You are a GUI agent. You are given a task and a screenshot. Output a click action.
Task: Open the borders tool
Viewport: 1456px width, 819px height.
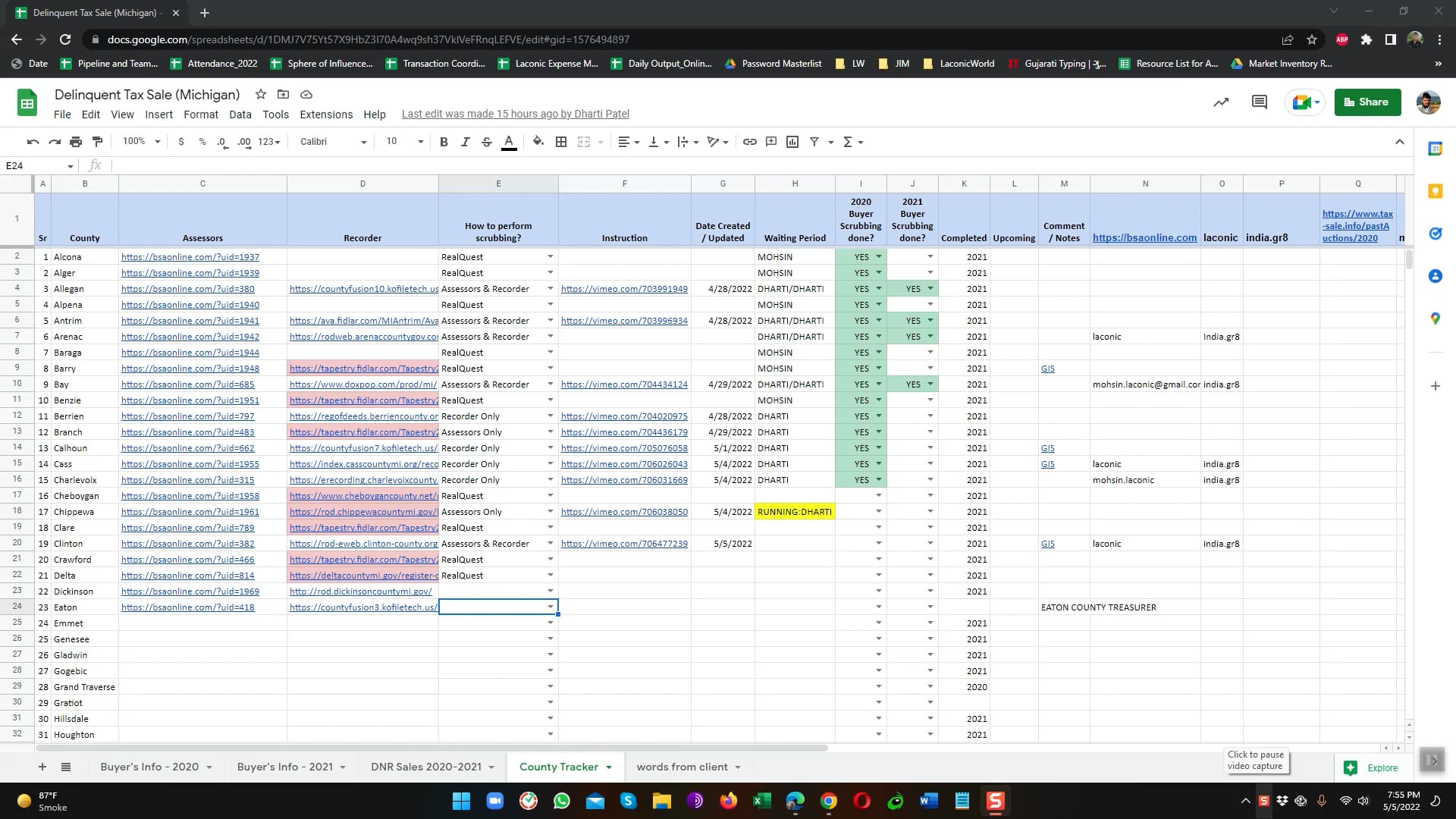tap(561, 142)
